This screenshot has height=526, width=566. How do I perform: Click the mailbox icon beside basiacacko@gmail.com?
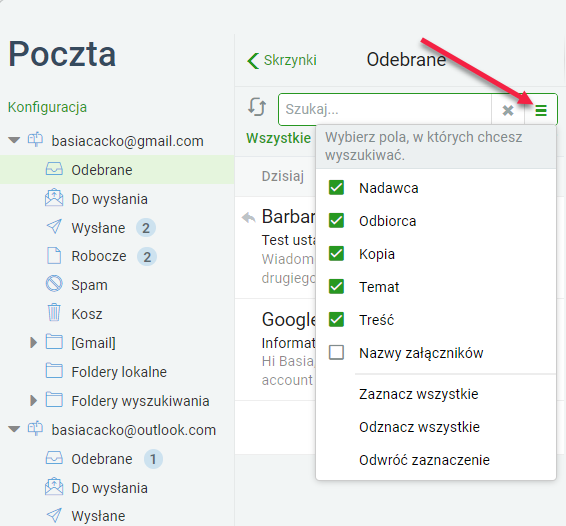[x=35, y=140]
